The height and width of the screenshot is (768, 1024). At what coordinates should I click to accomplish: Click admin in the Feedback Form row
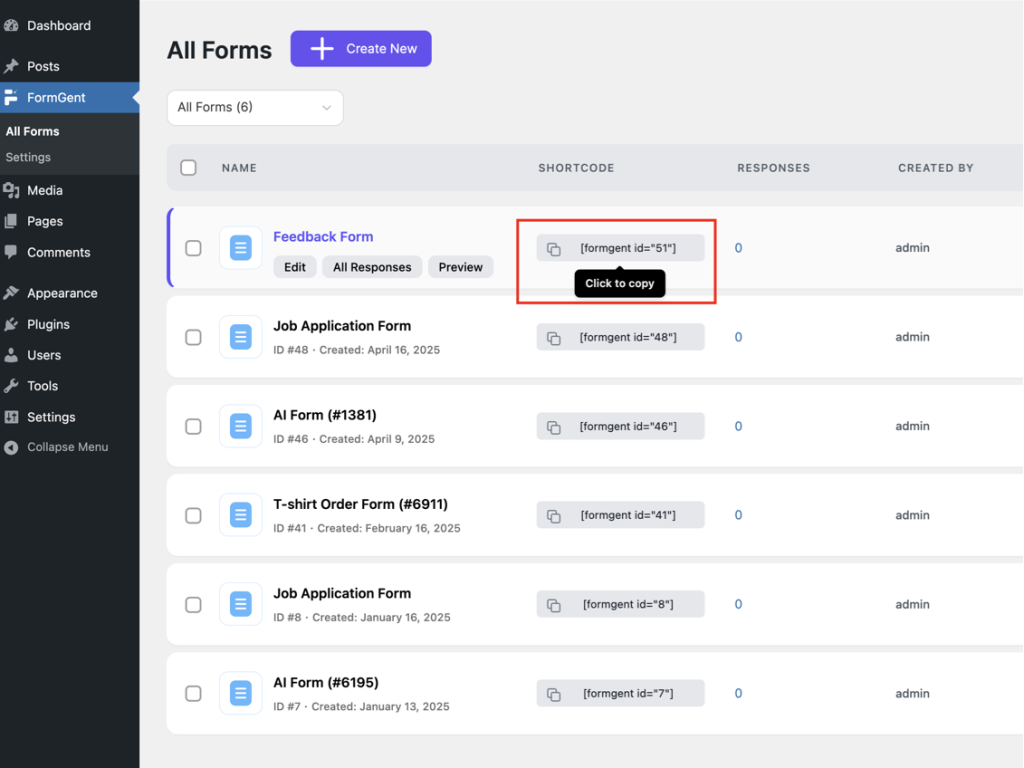coord(912,248)
